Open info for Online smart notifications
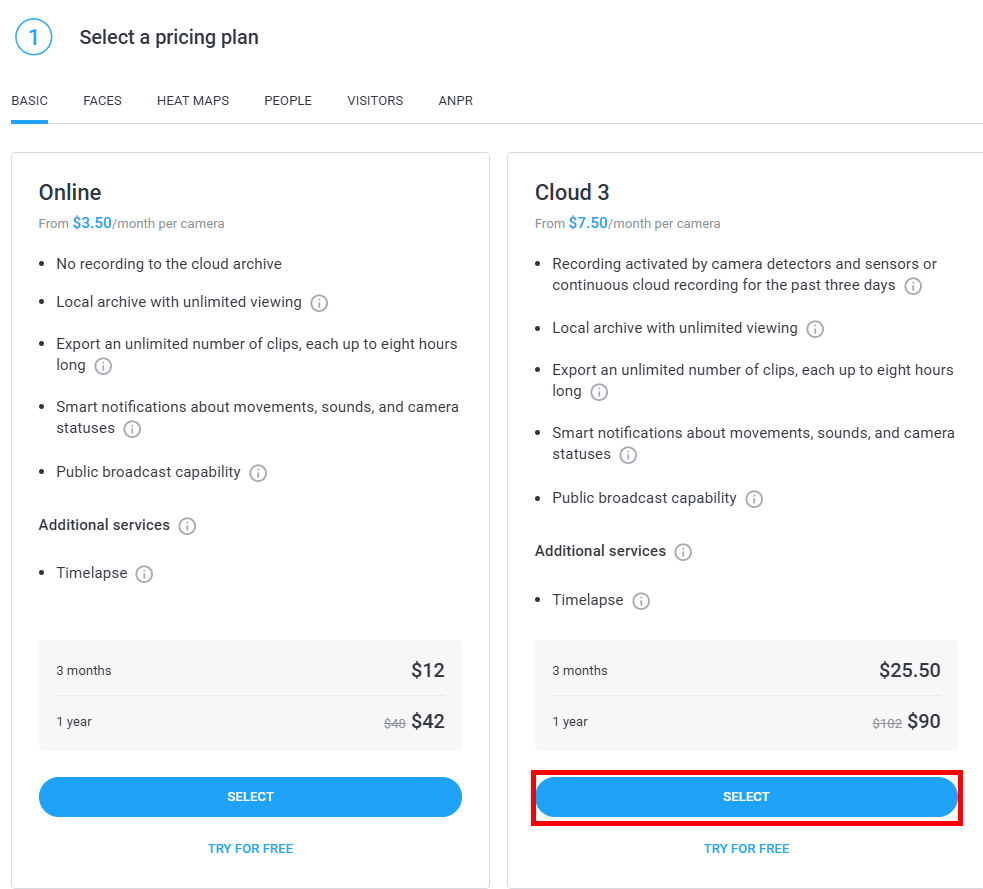This screenshot has width=983, height=889. 132,429
